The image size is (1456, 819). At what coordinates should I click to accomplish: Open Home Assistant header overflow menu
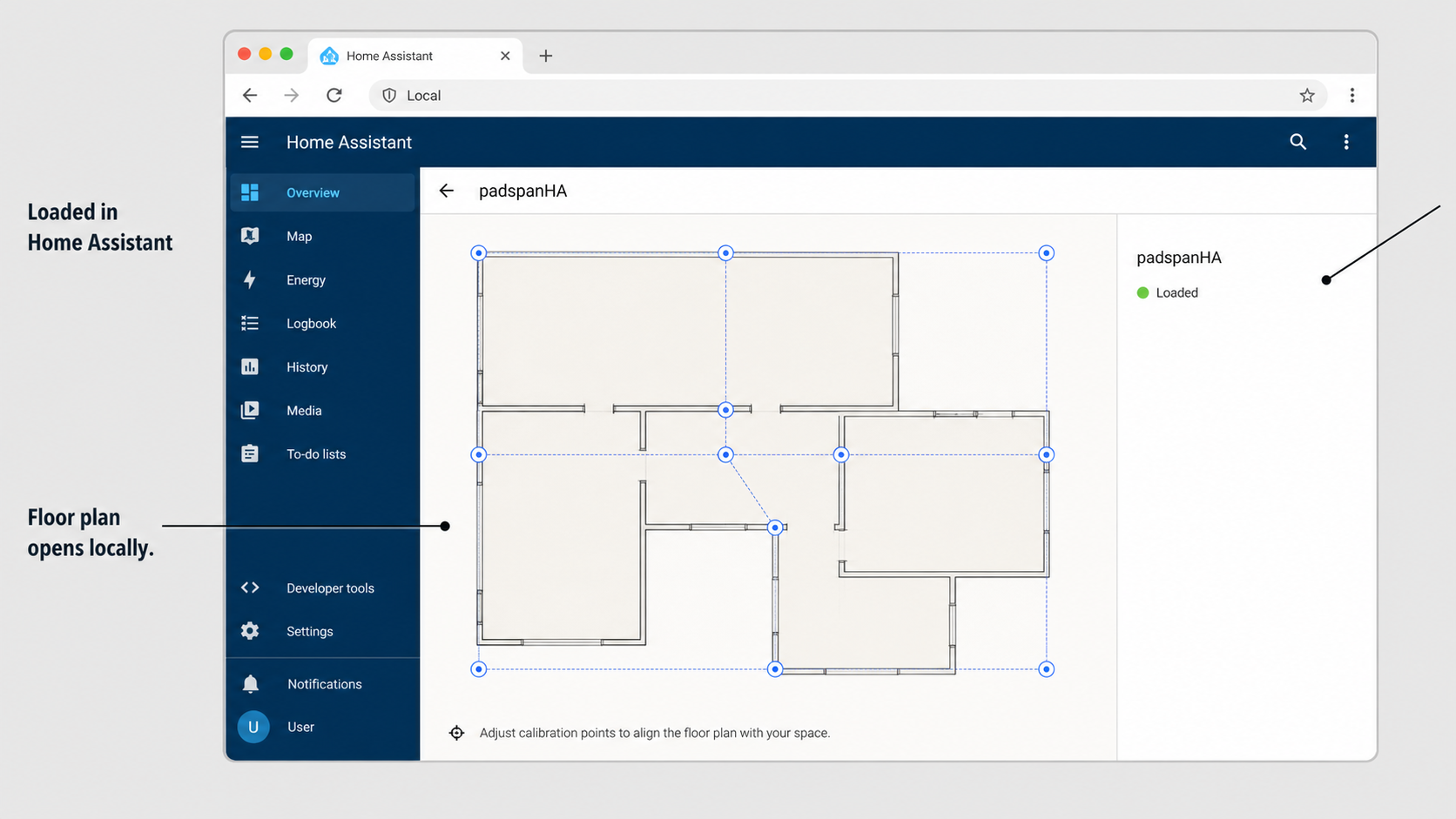click(x=1346, y=142)
